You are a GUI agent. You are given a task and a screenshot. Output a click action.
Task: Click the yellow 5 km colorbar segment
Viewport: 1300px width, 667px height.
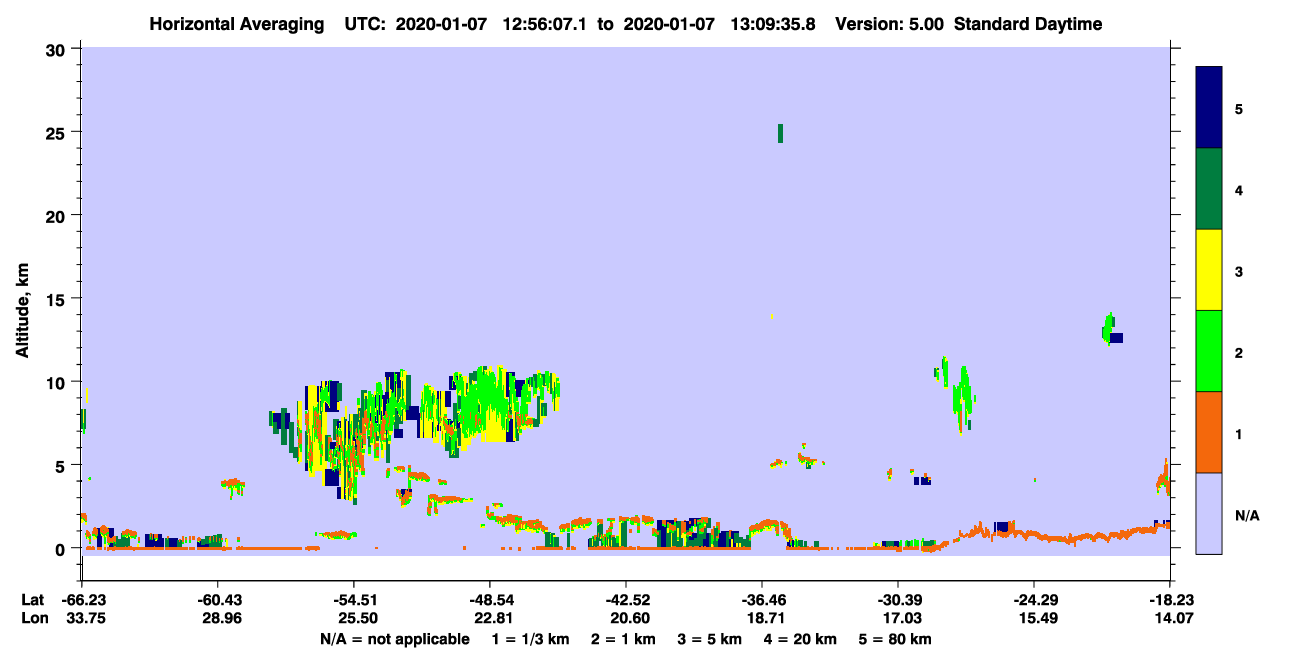pyautogui.click(x=1209, y=270)
